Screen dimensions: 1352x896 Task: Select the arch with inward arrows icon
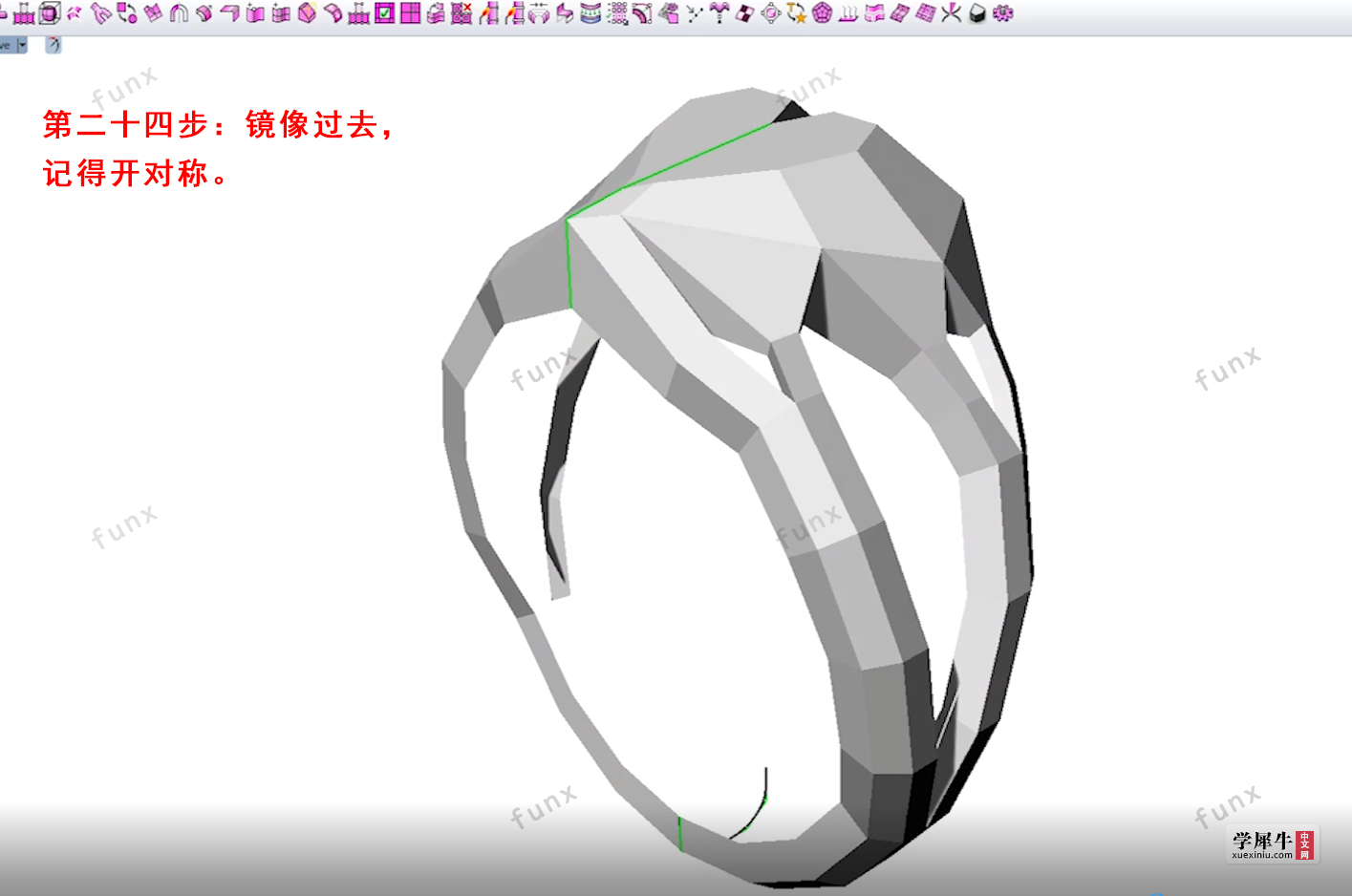coord(539,13)
